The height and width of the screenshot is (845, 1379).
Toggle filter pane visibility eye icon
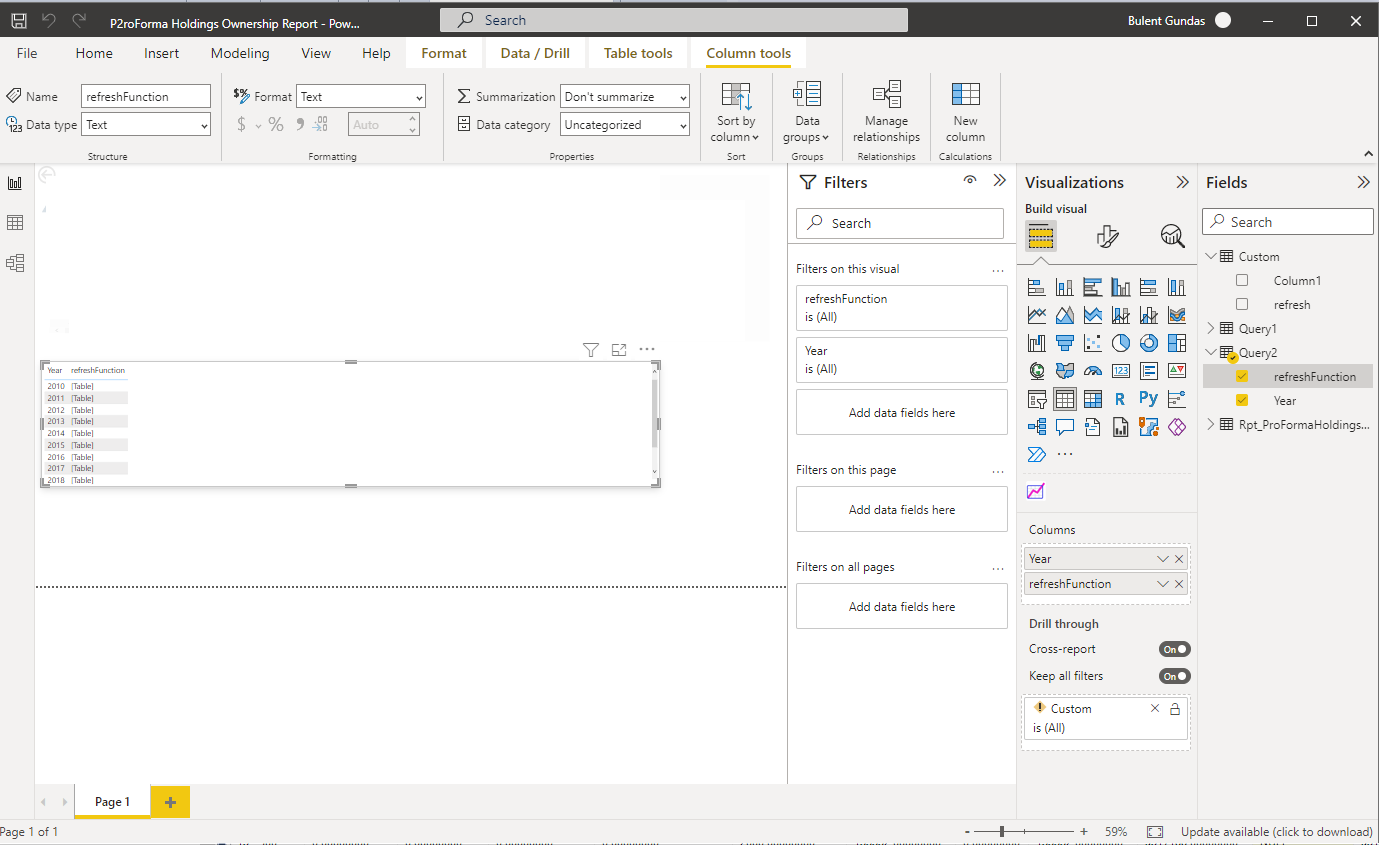[969, 181]
